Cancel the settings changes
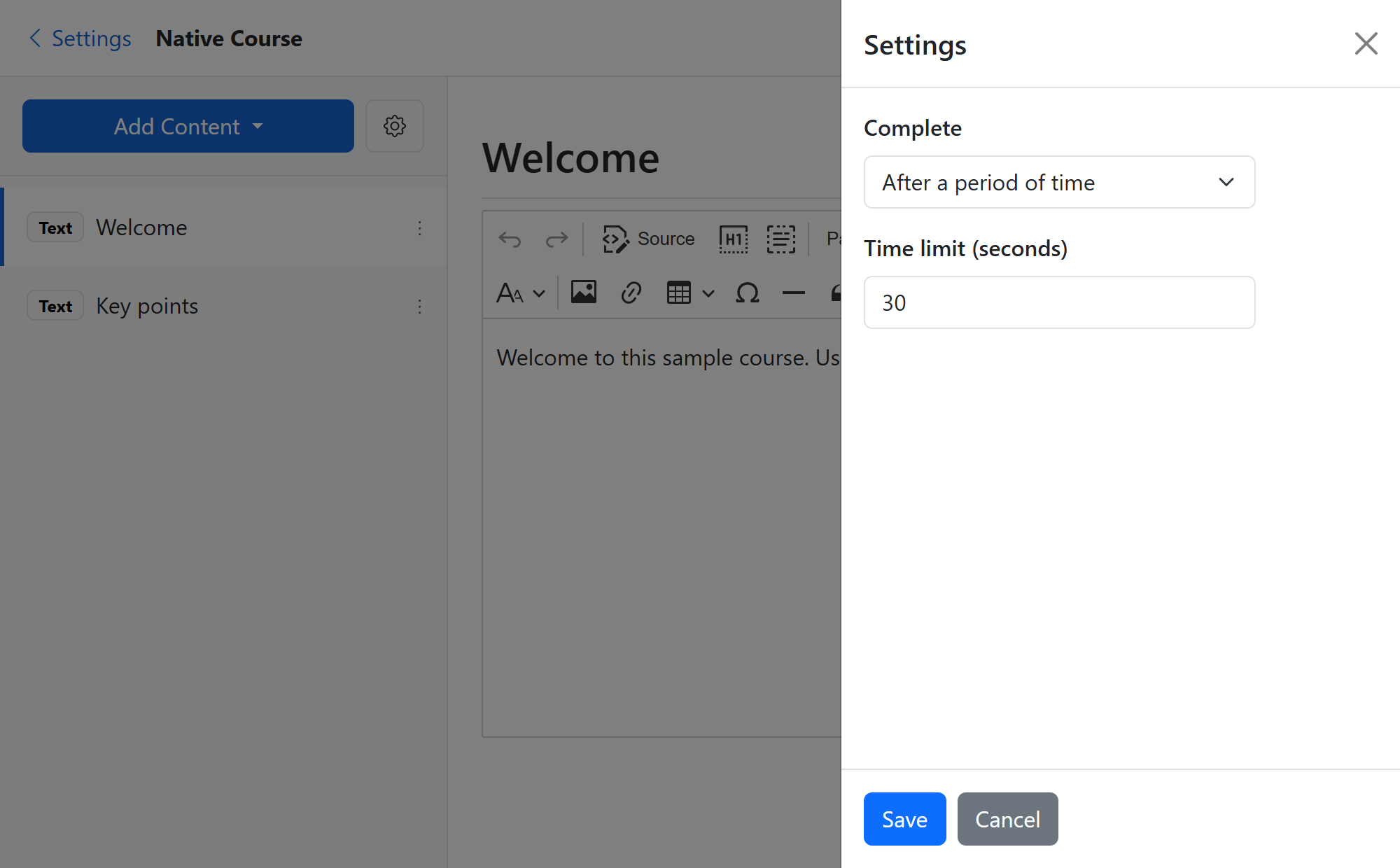 click(x=1007, y=819)
